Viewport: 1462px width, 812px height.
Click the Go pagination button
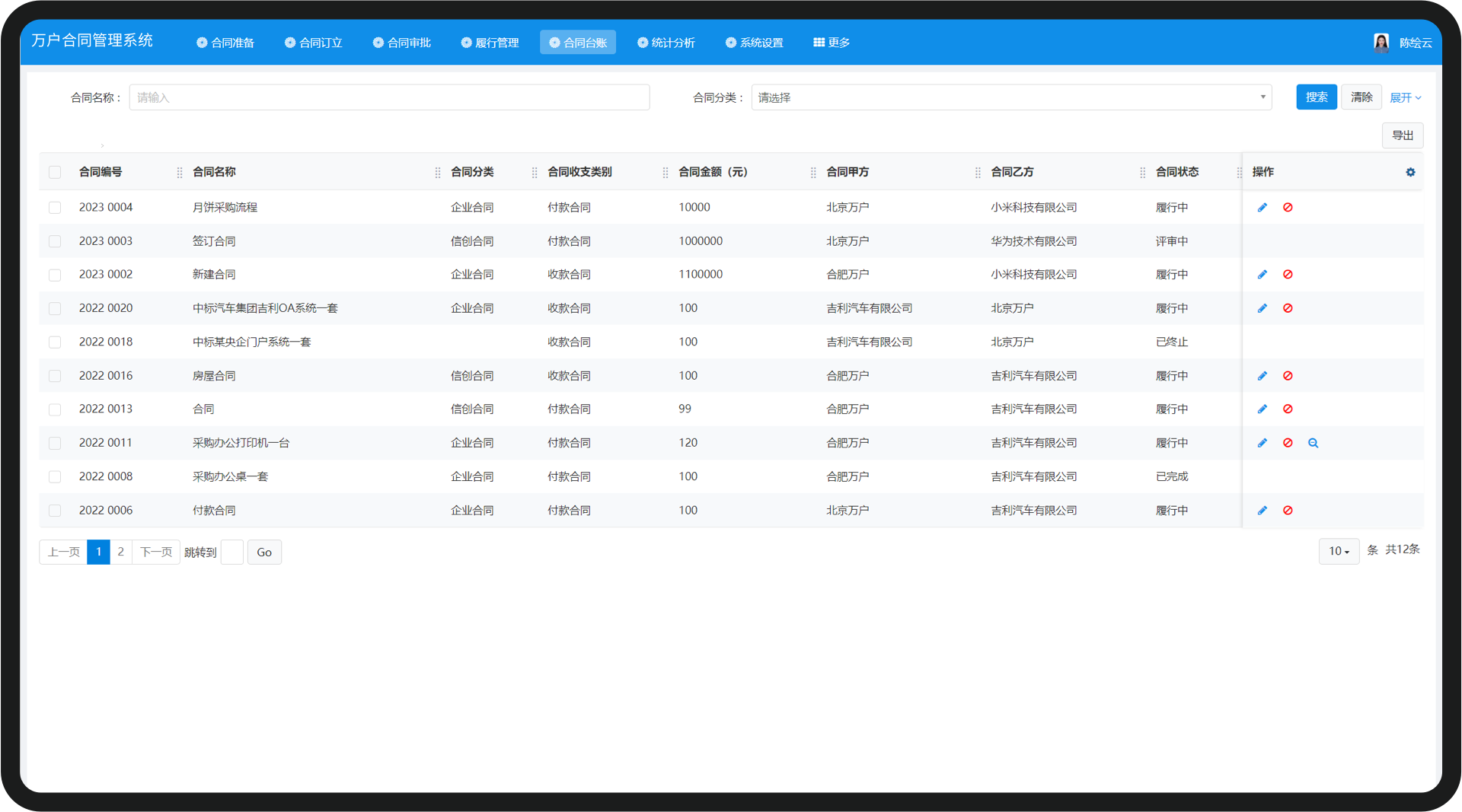264,552
